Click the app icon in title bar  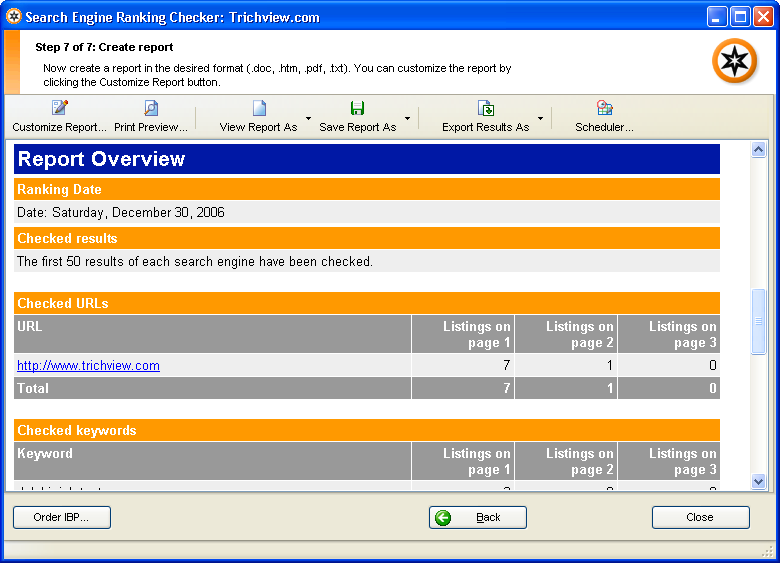(14, 16)
